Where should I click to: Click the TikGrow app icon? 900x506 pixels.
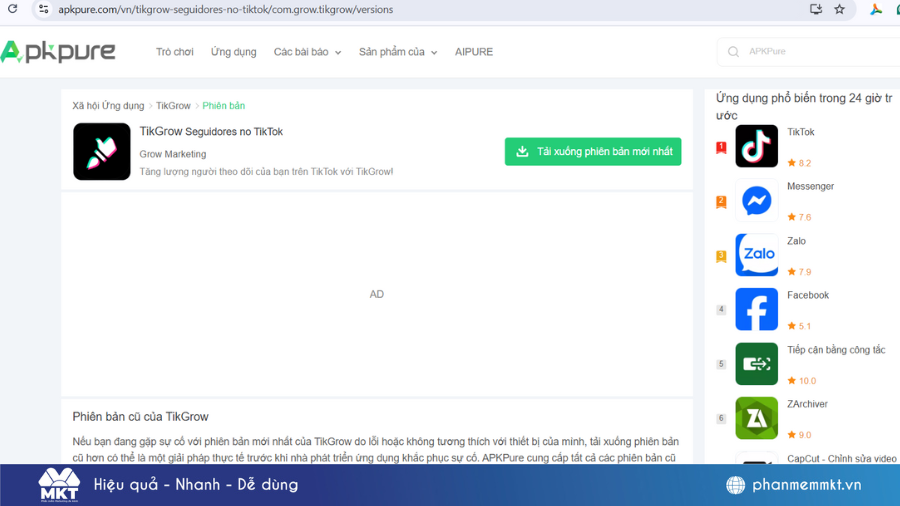pyautogui.click(x=102, y=151)
